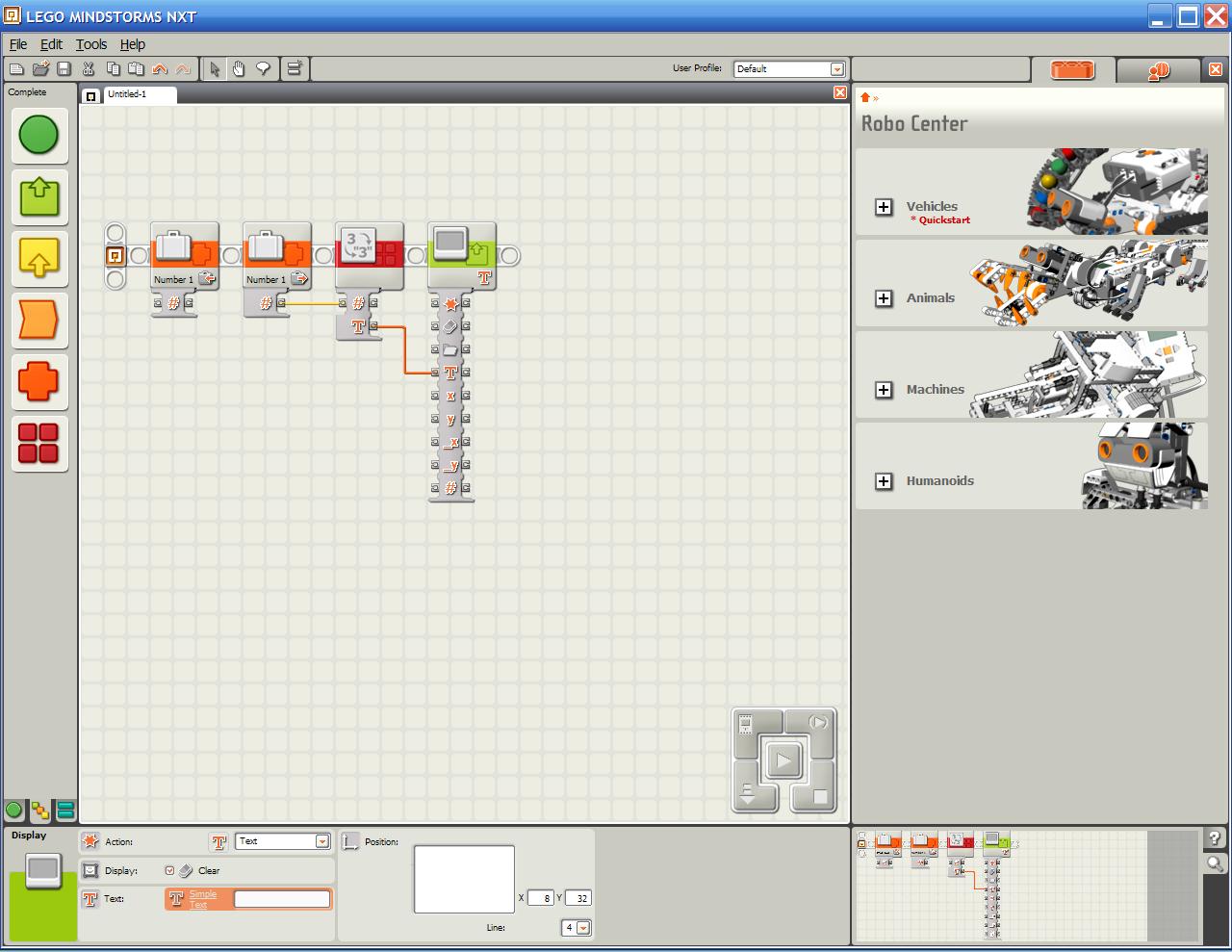Click the Simple Text link

(202, 899)
